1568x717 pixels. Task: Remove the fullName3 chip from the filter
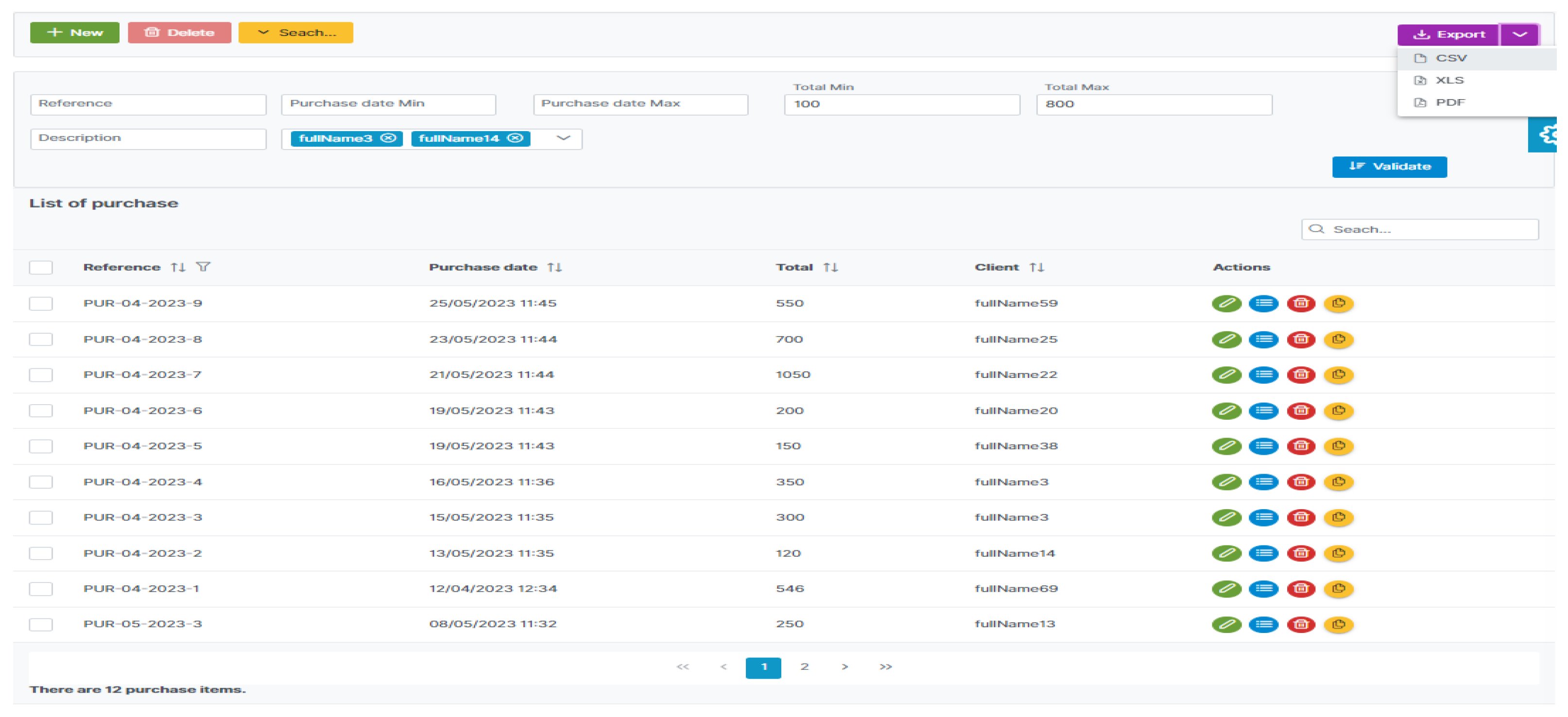(388, 138)
